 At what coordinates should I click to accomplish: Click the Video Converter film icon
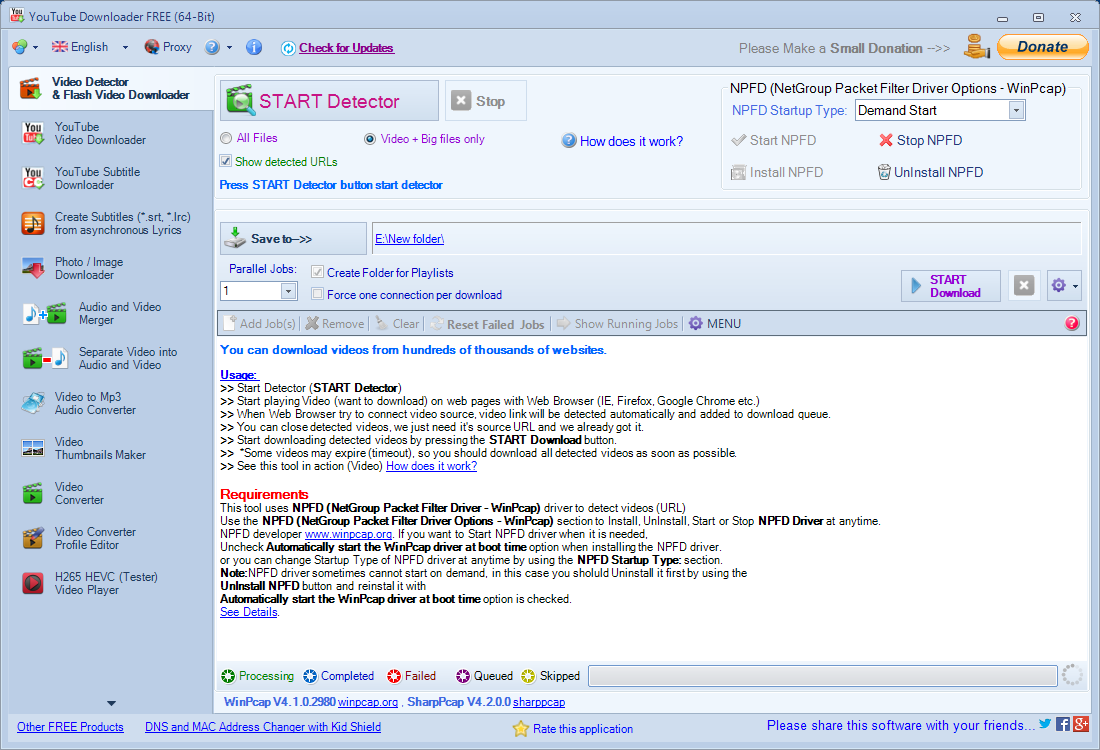33,493
